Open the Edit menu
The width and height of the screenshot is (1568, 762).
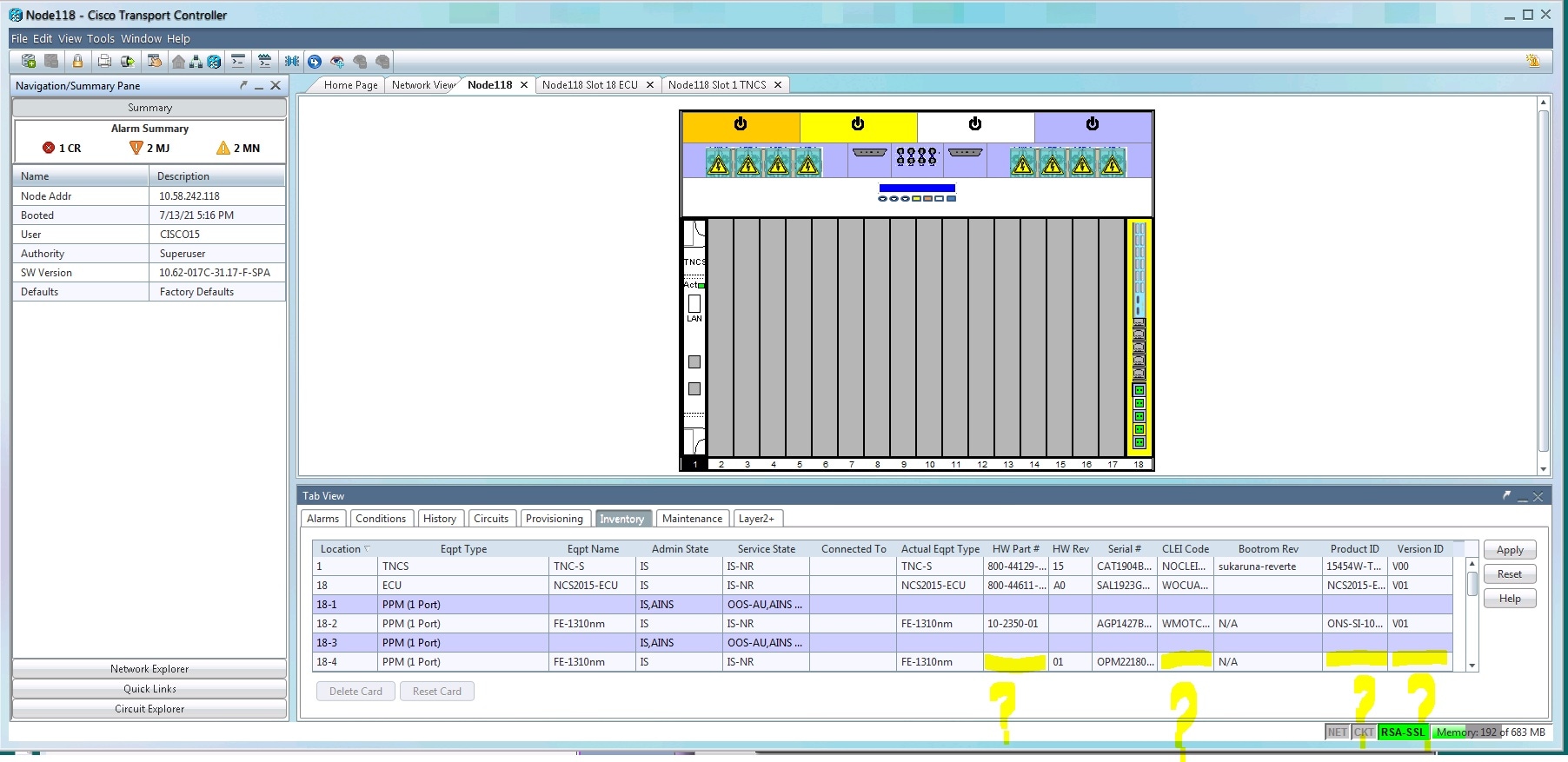43,38
